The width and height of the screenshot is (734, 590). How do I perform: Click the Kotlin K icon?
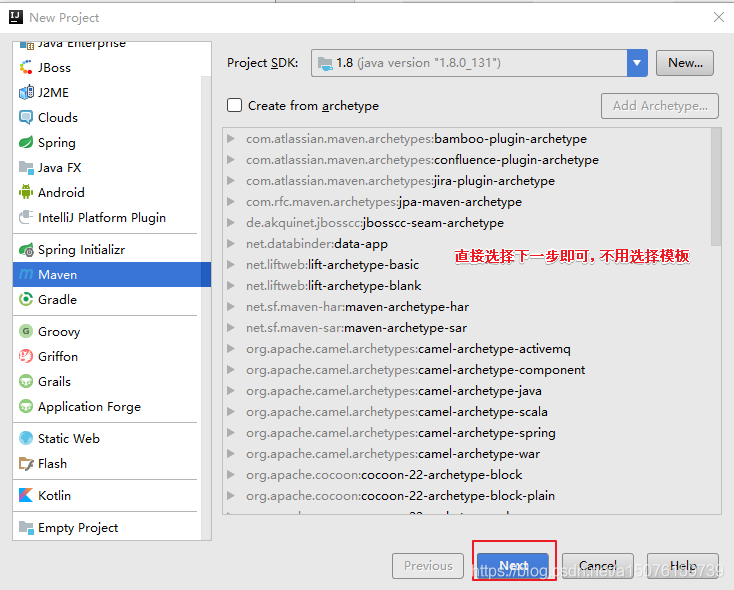26,495
